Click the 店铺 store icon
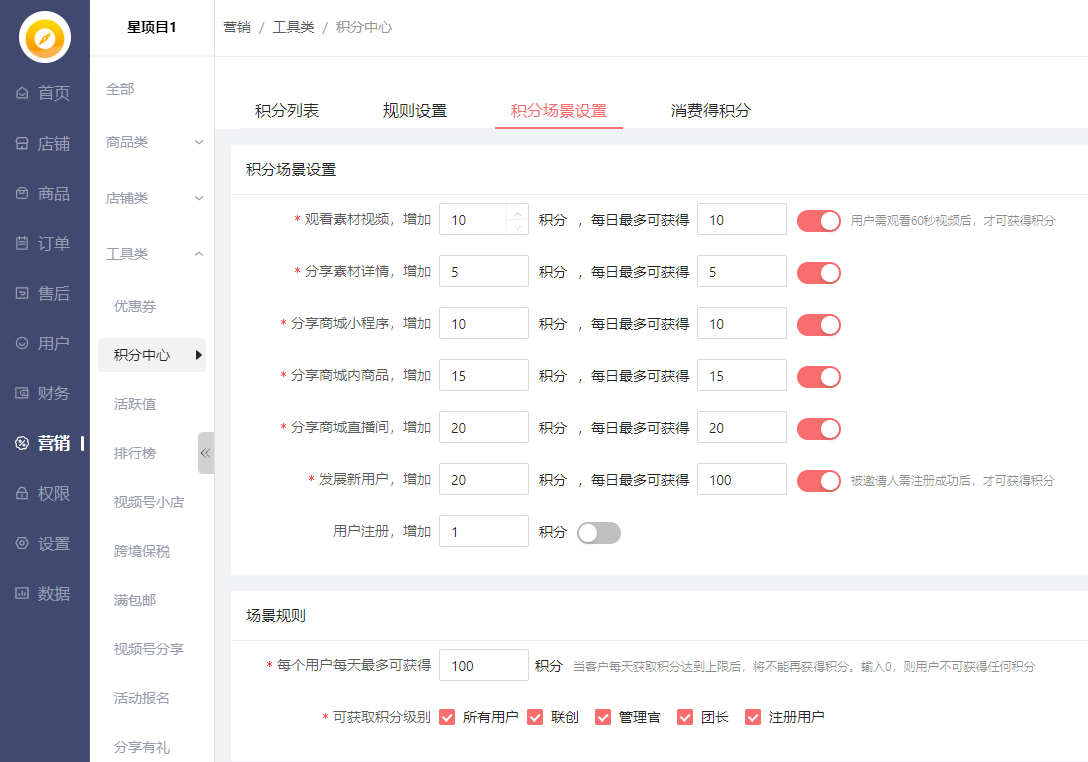The height and width of the screenshot is (762, 1088). (x=22, y=144)
